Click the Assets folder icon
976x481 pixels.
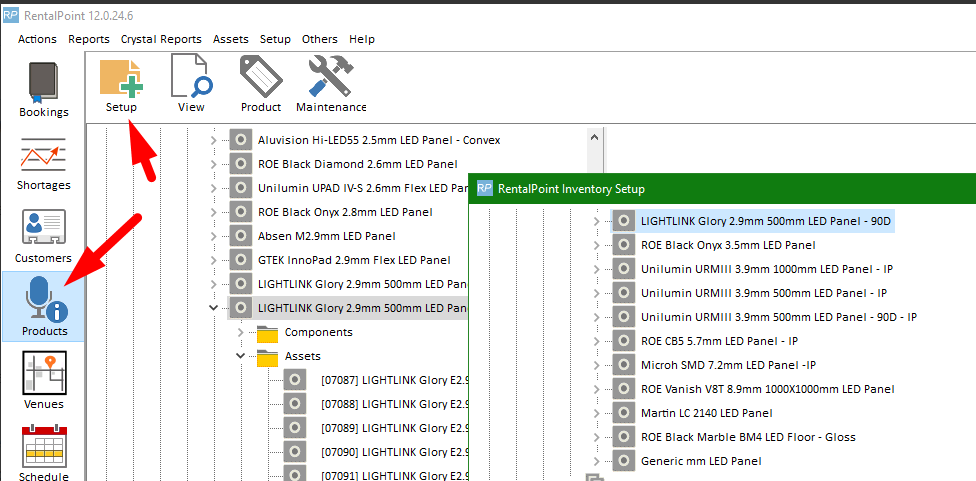[x=267, y=357]
